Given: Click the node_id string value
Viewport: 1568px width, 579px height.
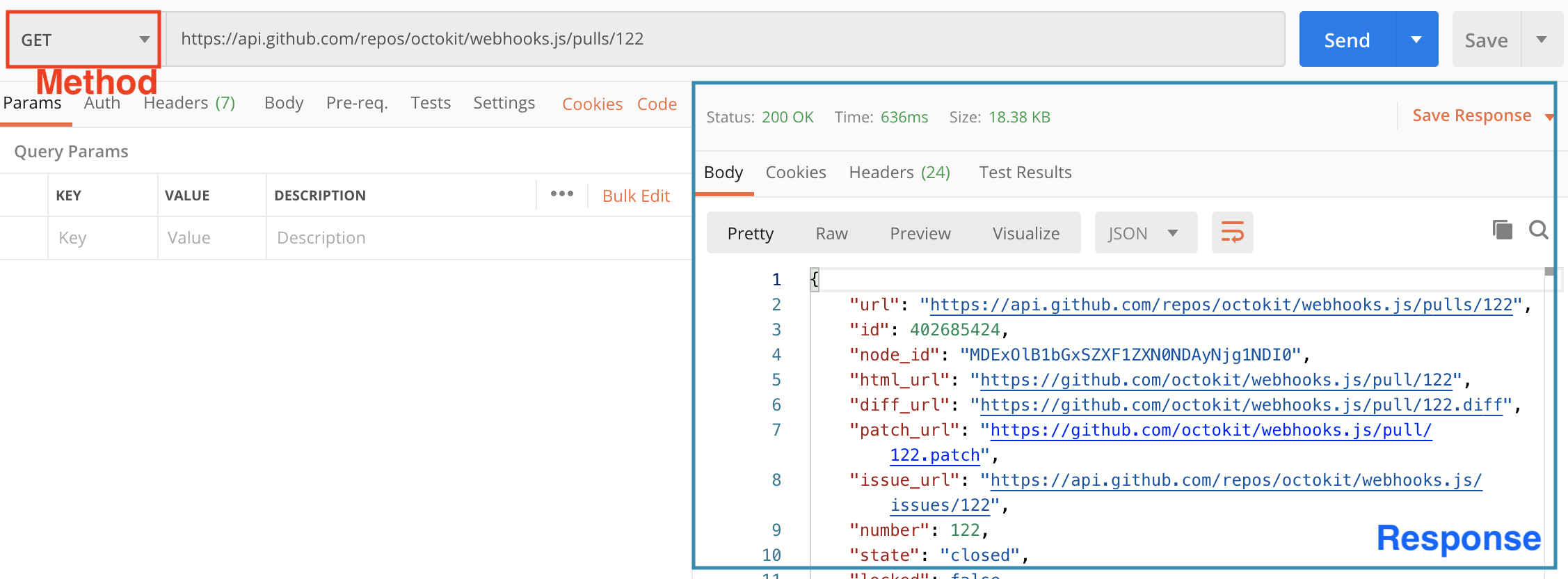Looking at the screenshot, I should [x=1131, y=355].
